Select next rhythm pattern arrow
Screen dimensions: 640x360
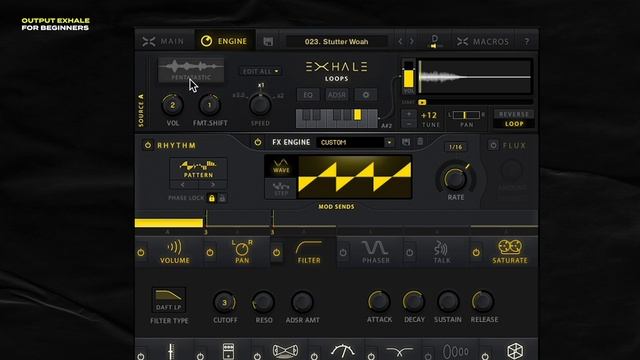213,185
